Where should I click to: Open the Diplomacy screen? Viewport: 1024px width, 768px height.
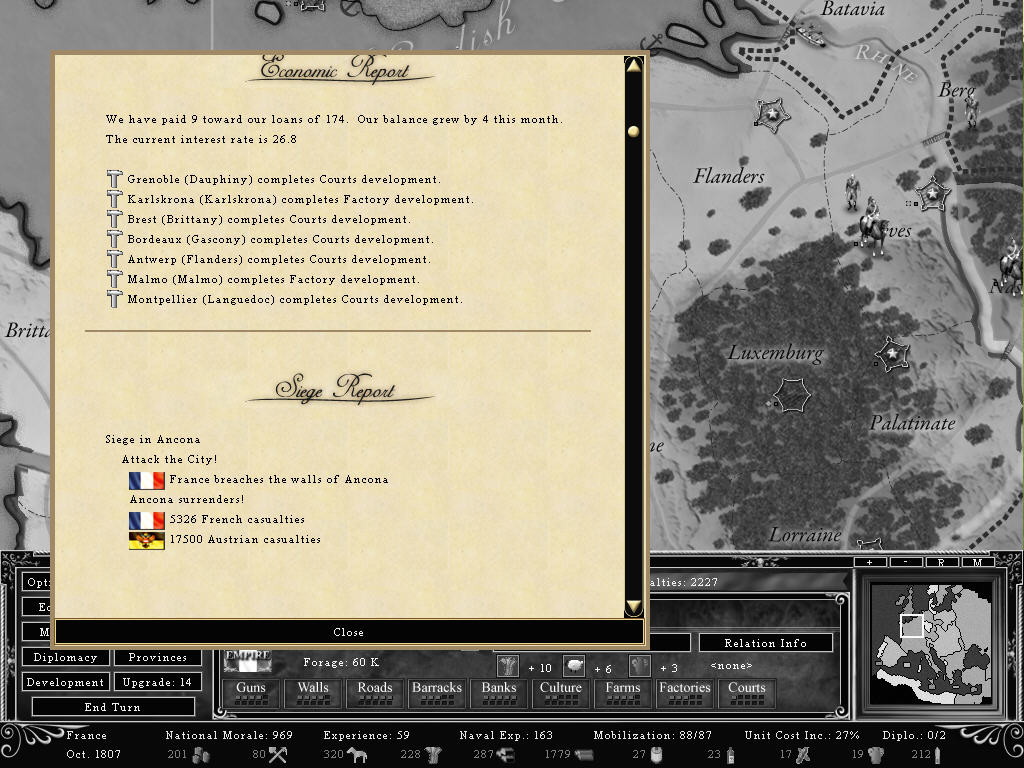65,658
